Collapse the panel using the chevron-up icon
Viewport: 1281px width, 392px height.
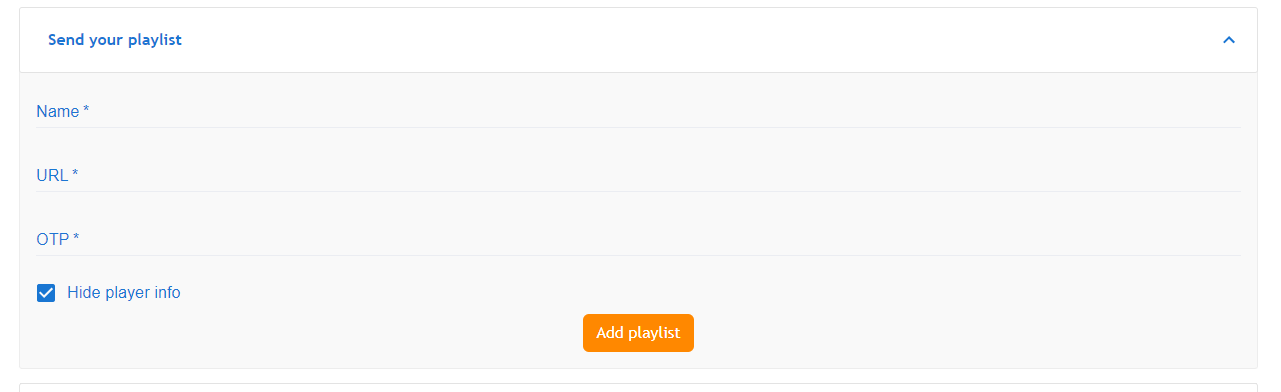click(1229, 40)
